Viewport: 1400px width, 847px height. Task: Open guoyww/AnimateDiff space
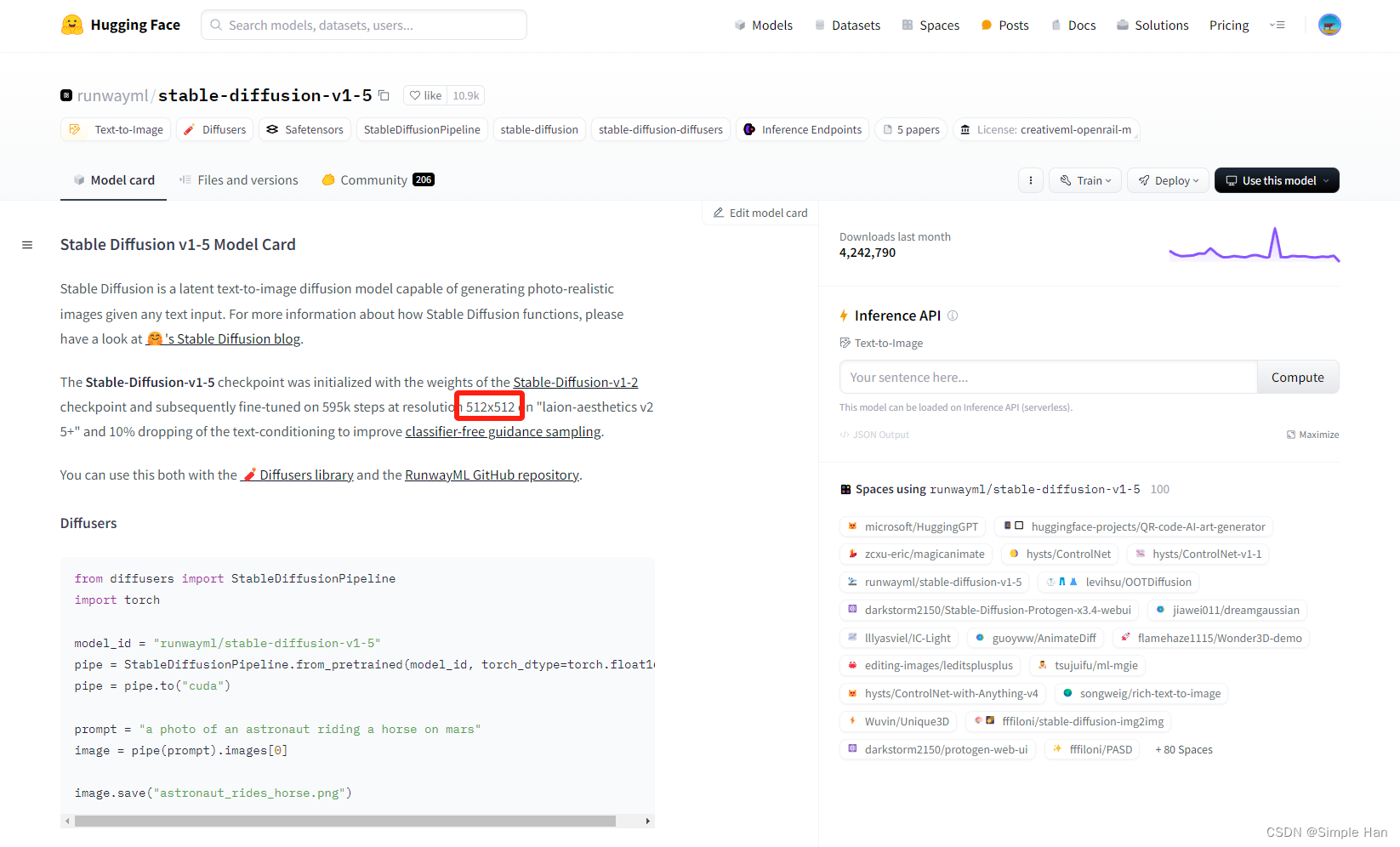click(x=1035, y=638)
